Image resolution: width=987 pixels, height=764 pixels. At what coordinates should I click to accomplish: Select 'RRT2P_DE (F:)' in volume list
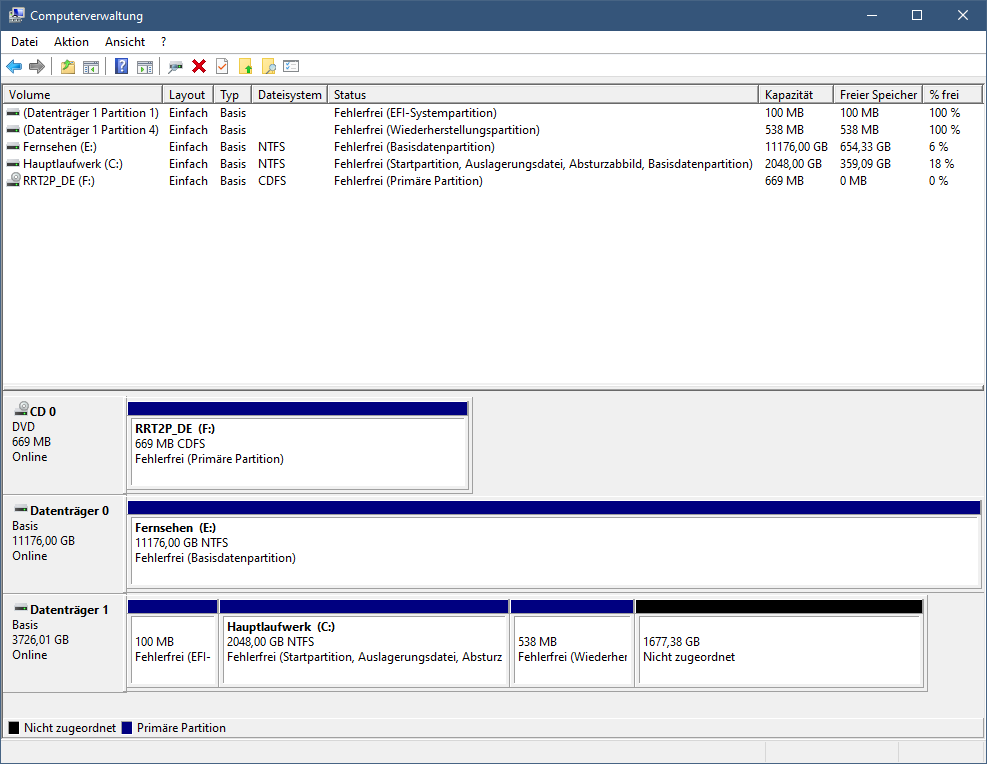pyautogui.click(x=59, y=181)
